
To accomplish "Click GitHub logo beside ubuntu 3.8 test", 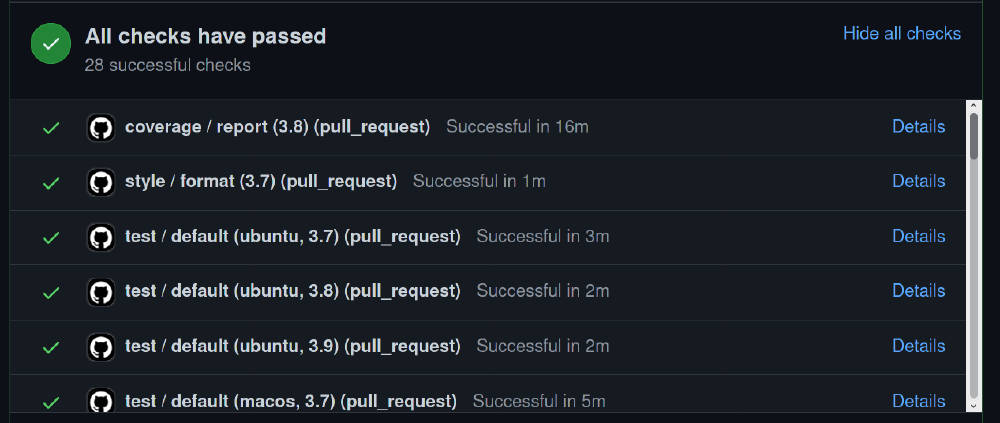I will [x=100, y=292].
